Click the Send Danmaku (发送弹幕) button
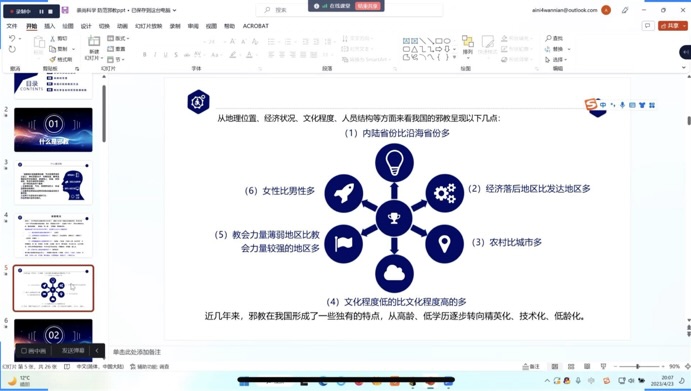Viewport: 691px width, 391px height. tap(72, 351)
